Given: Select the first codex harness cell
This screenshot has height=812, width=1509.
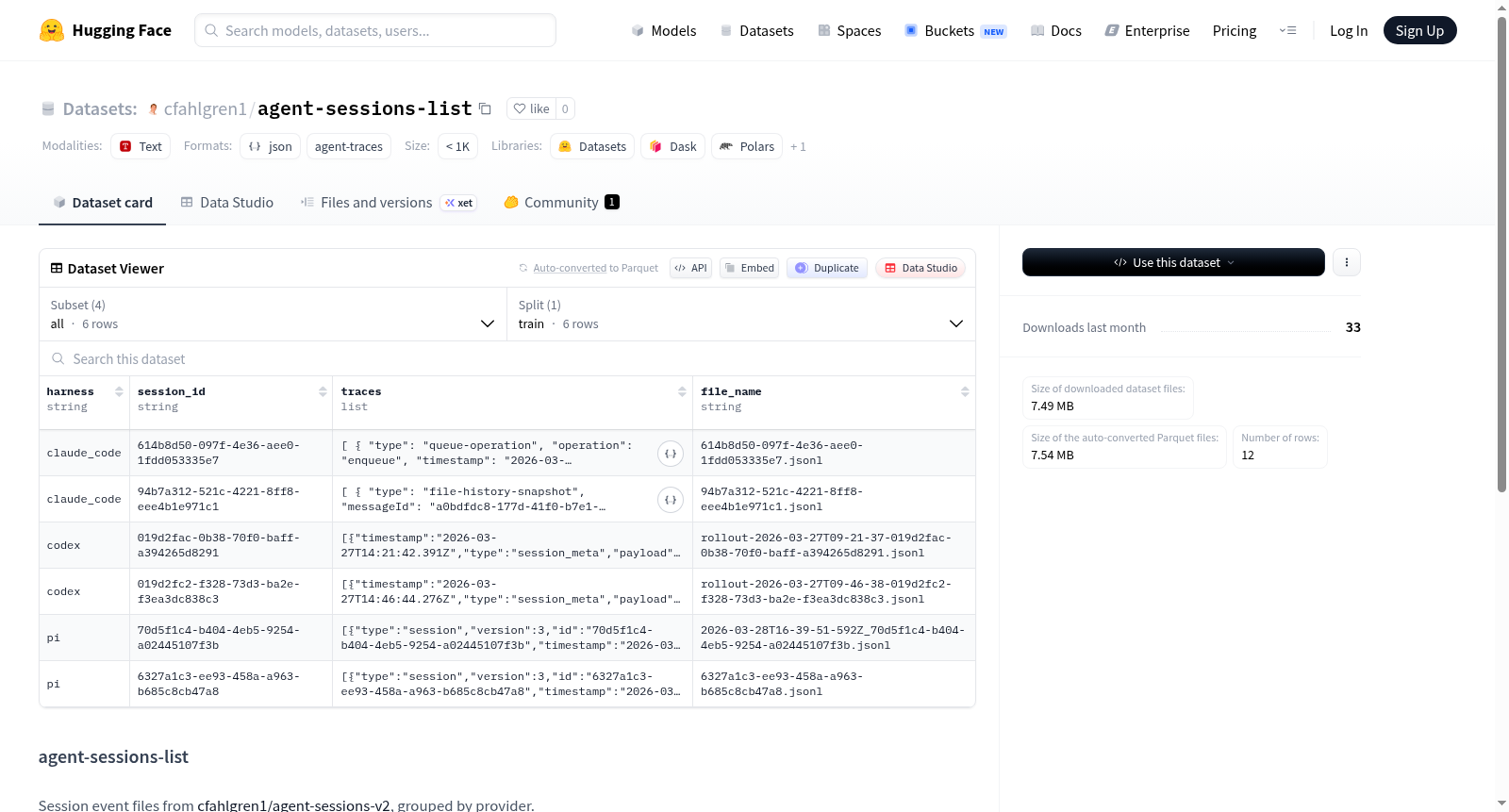Looking at the screenshot, I should (x=84, y=545).
